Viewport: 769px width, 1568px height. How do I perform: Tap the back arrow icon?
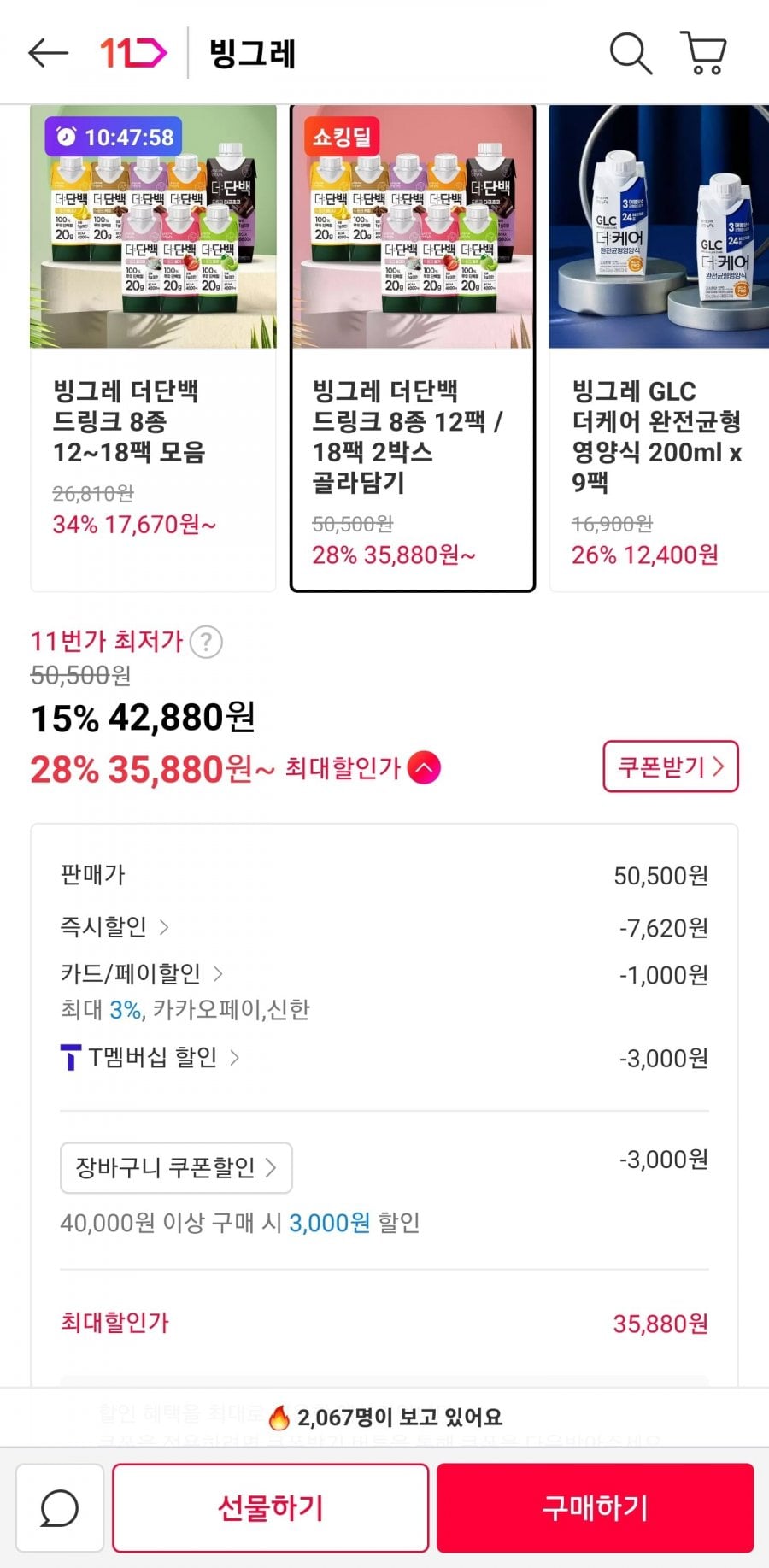48,53
